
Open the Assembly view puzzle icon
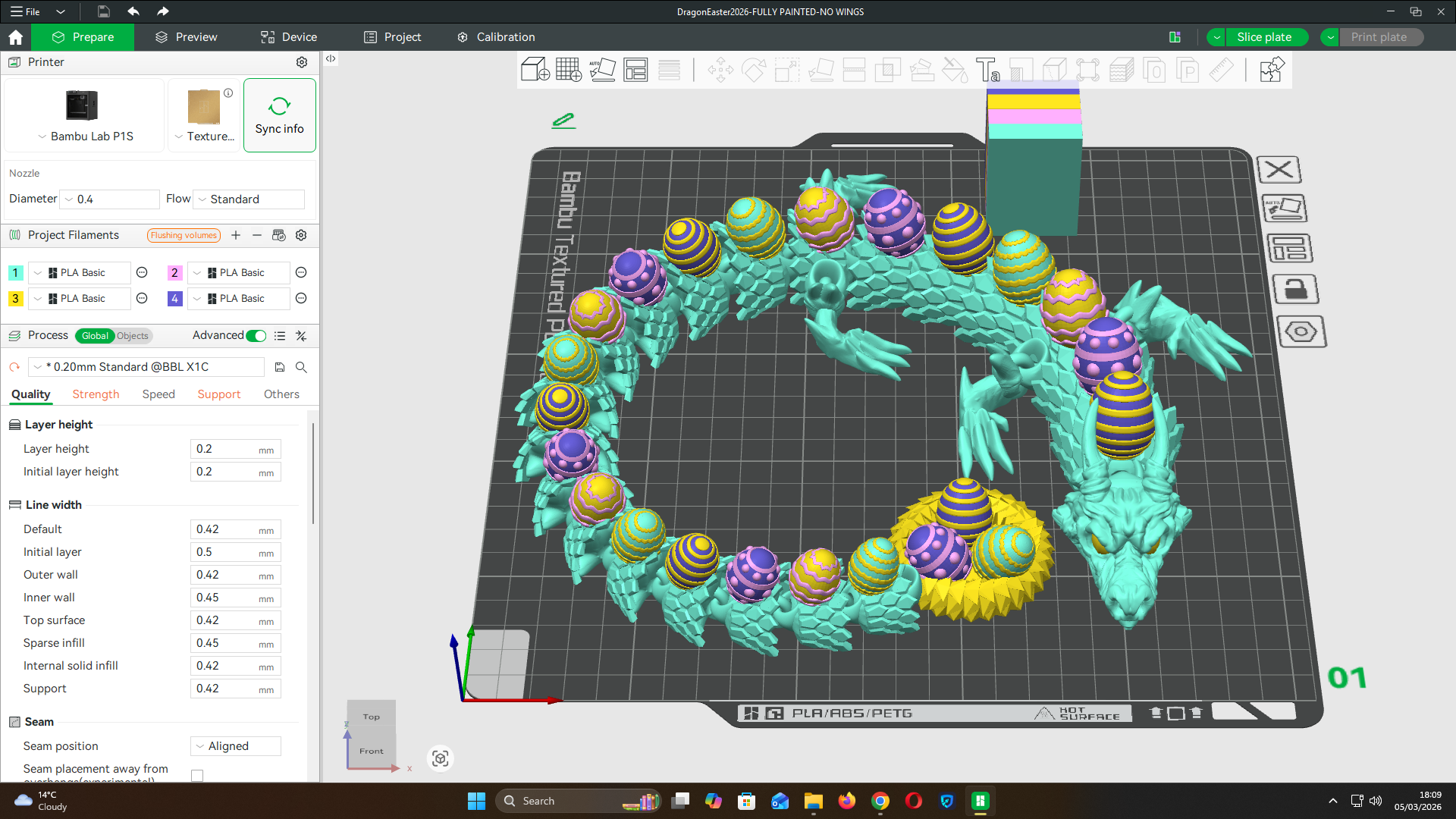tap(1272, 70)
